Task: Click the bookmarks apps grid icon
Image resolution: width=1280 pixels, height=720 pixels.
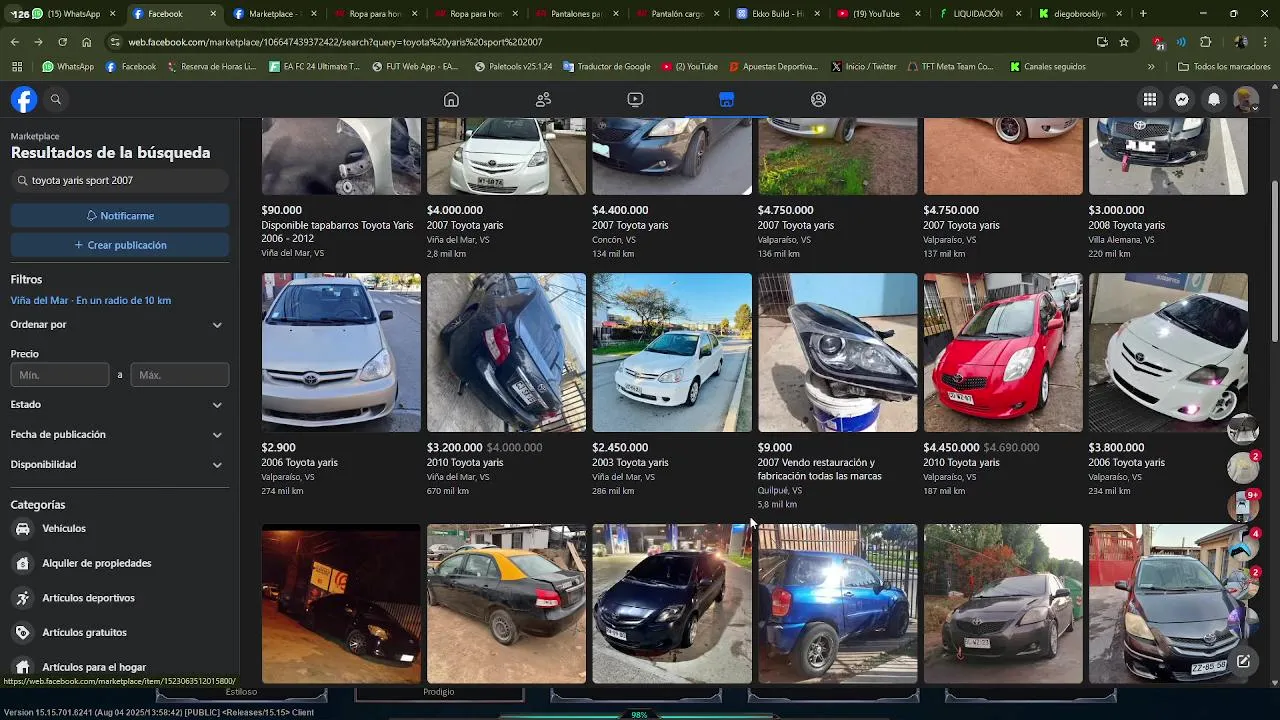Action: (17, 67)
